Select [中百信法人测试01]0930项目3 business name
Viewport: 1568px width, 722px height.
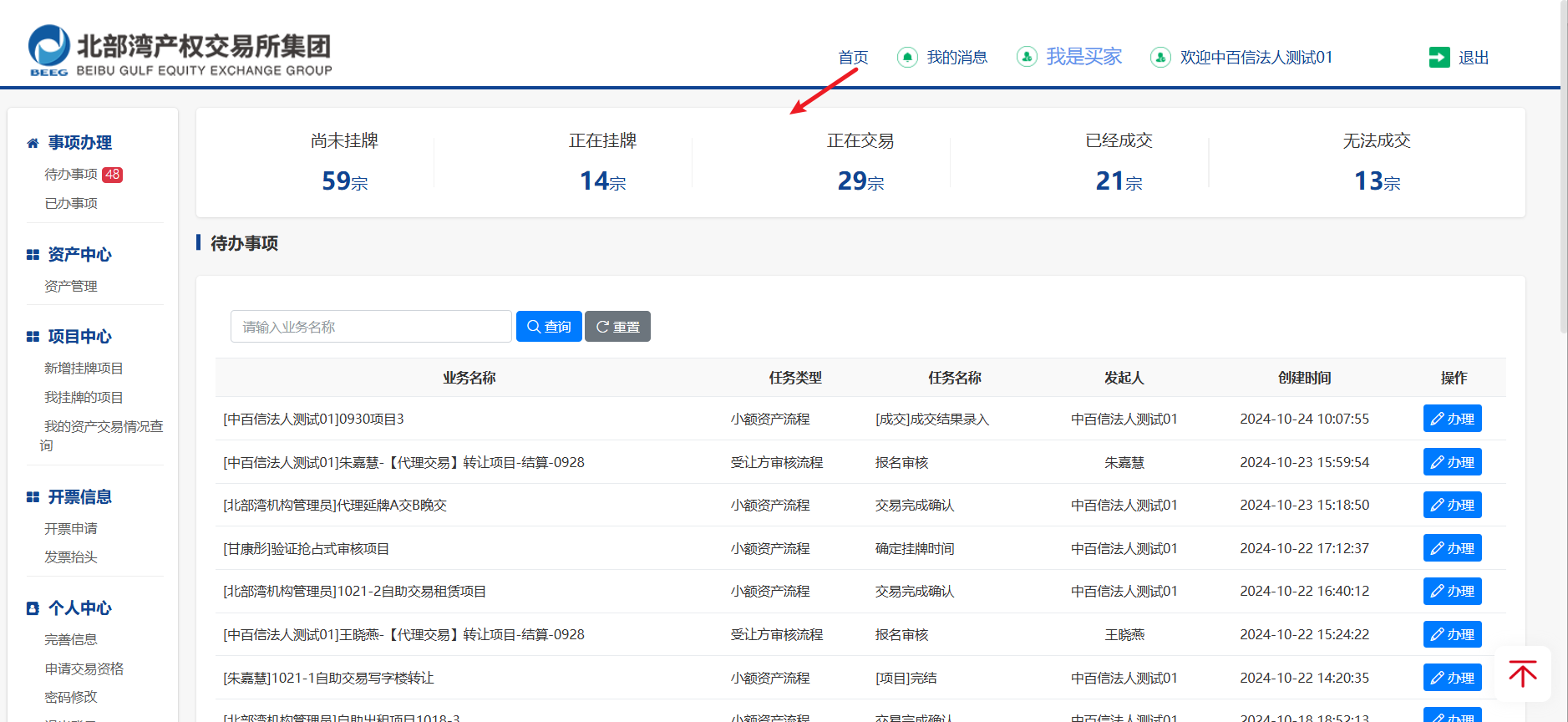(x=313, y=419)
